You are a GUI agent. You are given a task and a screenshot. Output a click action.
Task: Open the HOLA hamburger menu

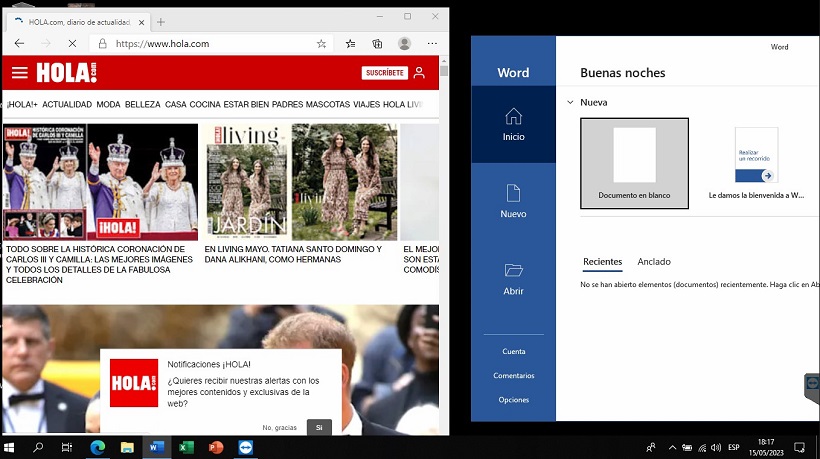tap(20, 73)
